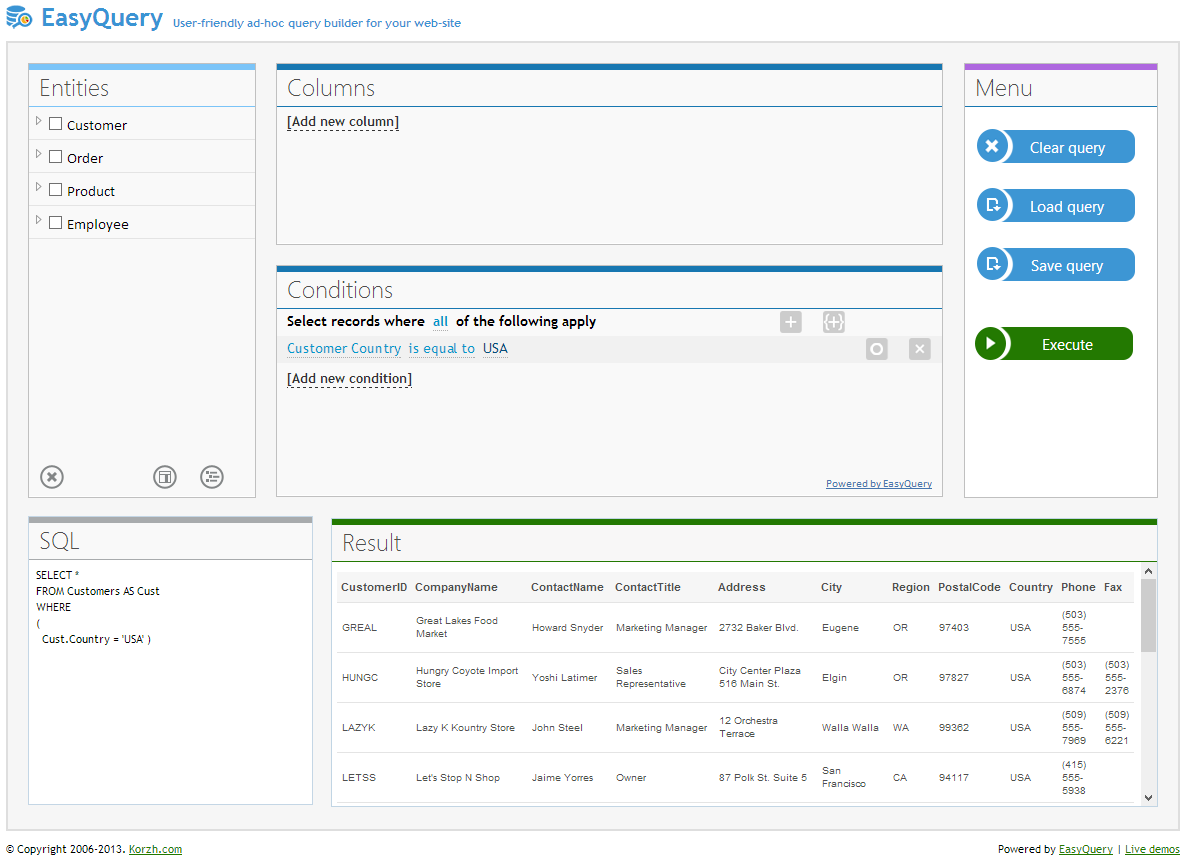Click the clear selection X icon in Entities
Image resolution: width=1191 pixels, height=864 pixels.
[52, 477]
